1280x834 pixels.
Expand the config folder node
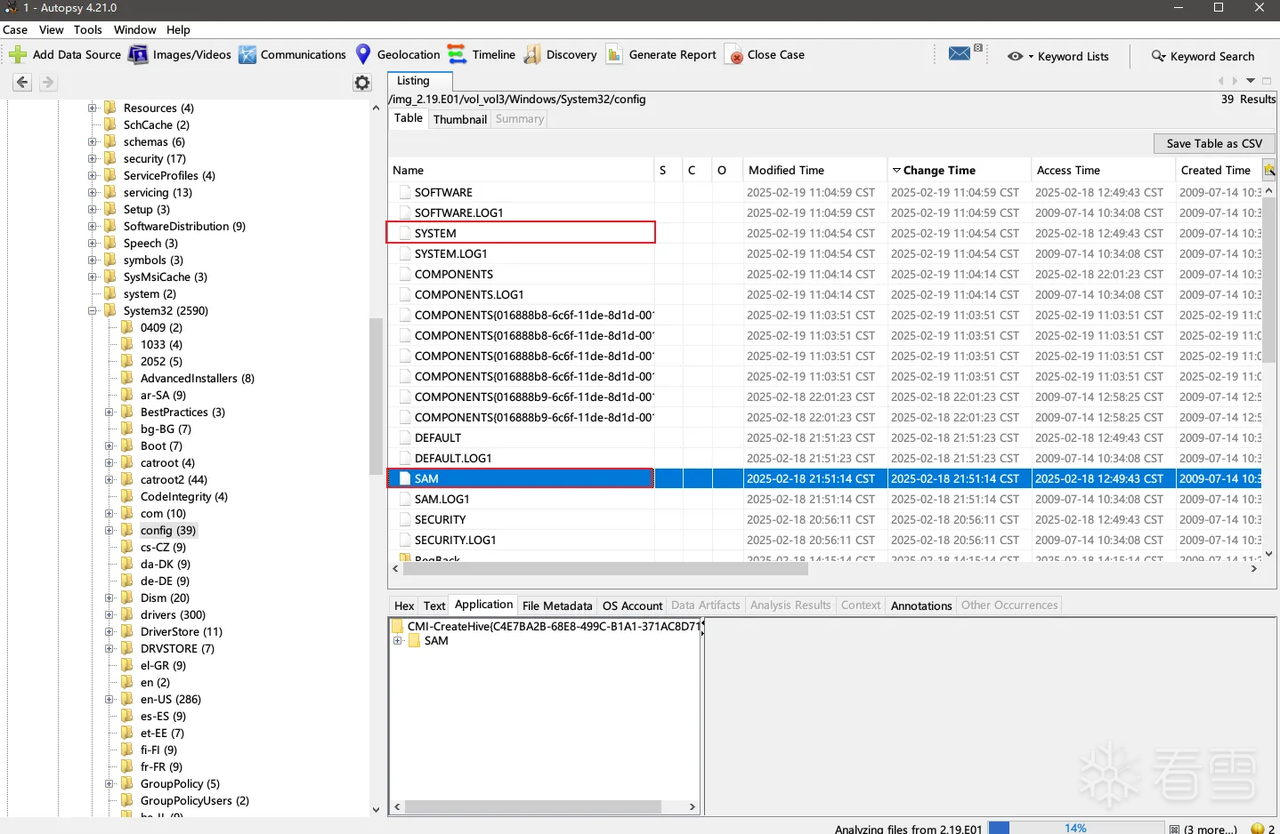(x=110, y=530)
